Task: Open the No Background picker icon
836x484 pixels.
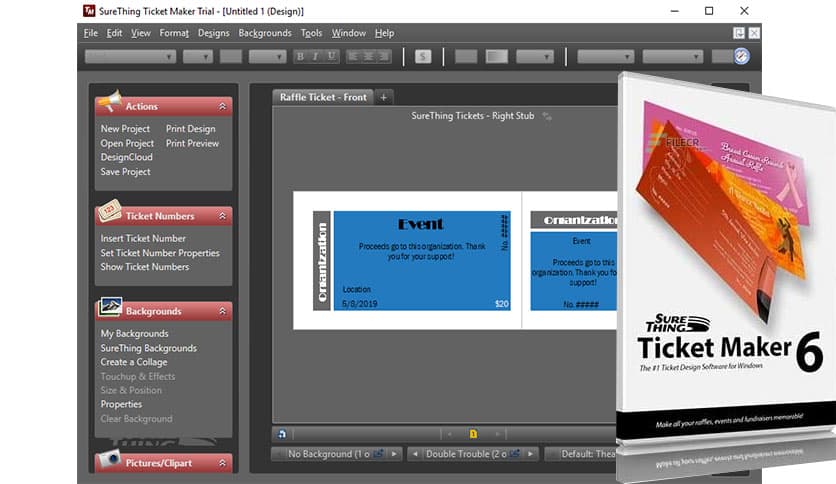Action: [x=378, y=454]
